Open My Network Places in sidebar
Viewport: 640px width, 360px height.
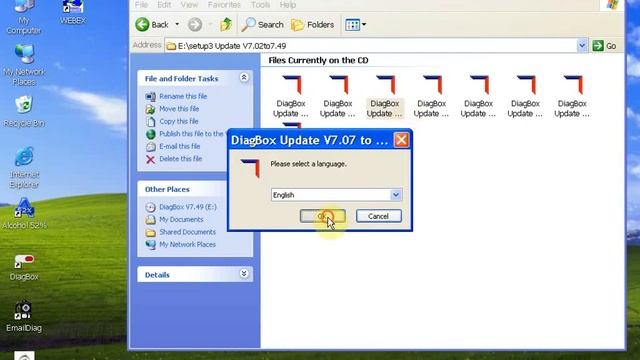187,244
